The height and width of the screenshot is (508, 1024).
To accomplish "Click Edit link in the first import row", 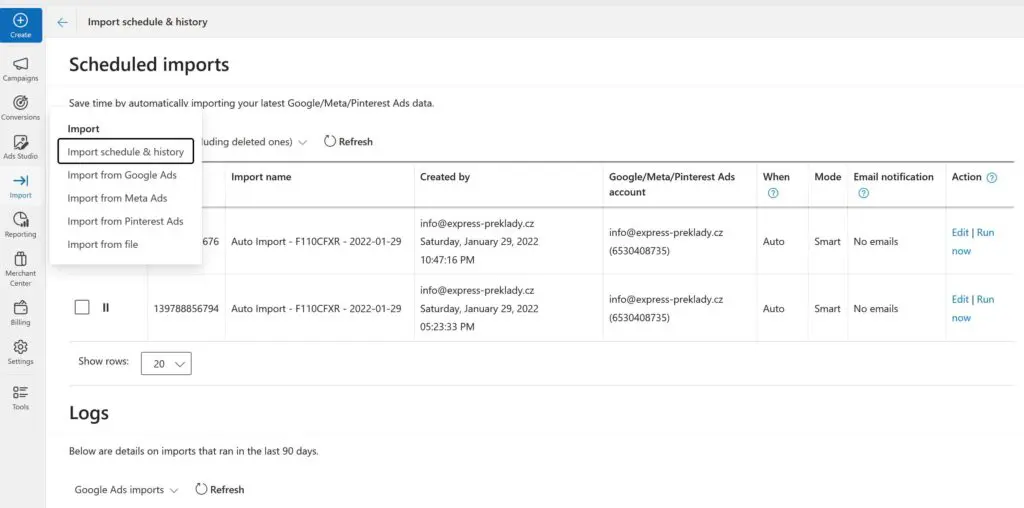I will pos(960,232).
